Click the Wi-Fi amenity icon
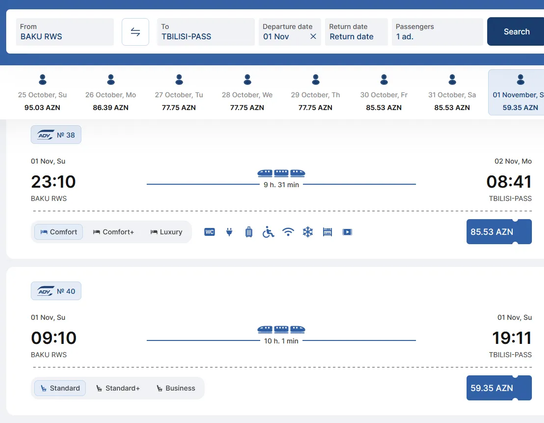The height and width of the screenshot is (423, 544). tap(288, 232)
